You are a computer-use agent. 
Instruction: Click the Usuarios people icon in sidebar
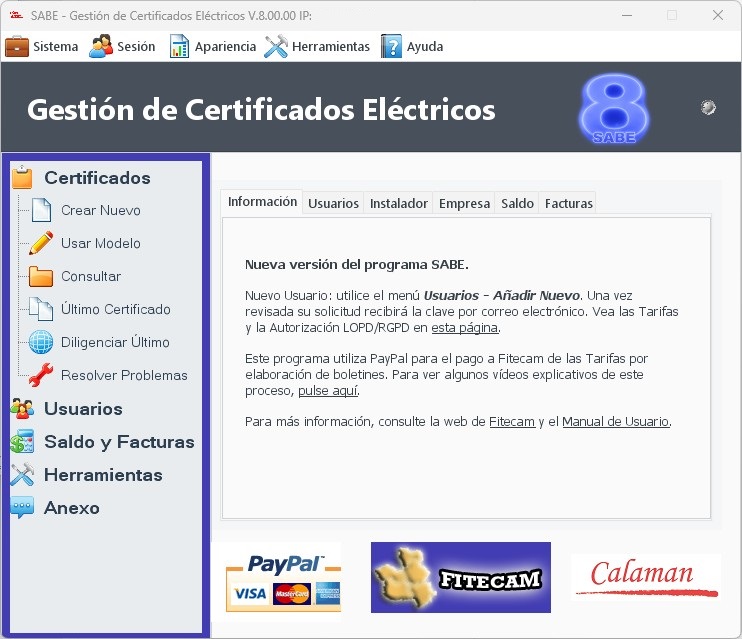[x=22, y=408]
